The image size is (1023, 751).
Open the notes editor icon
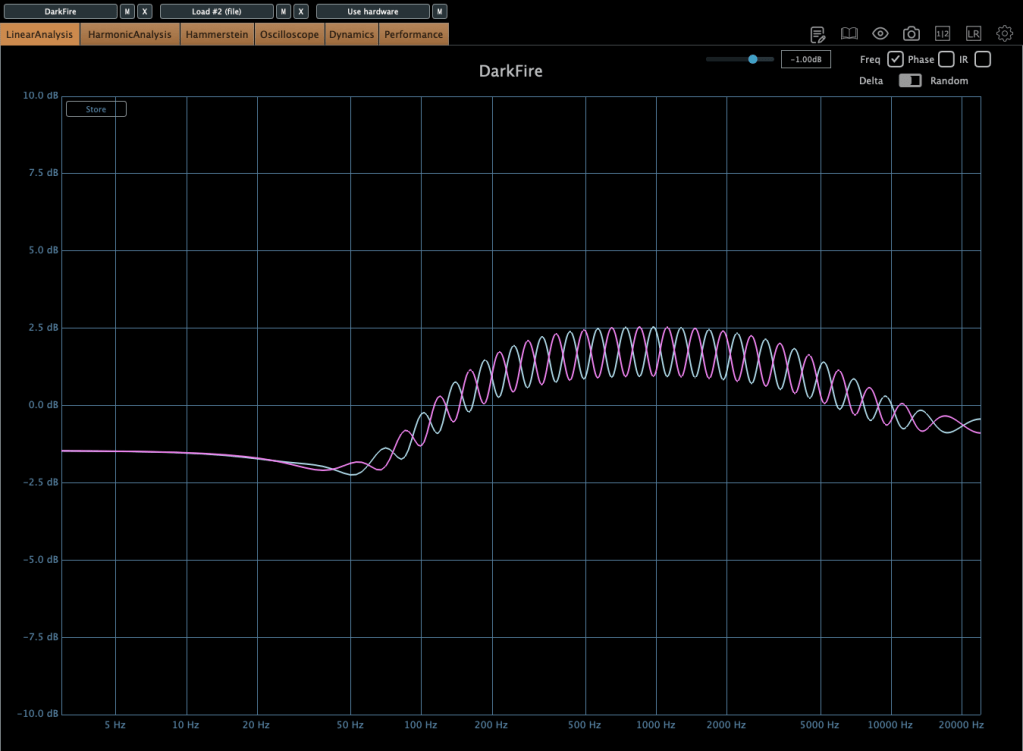point(818,34)
